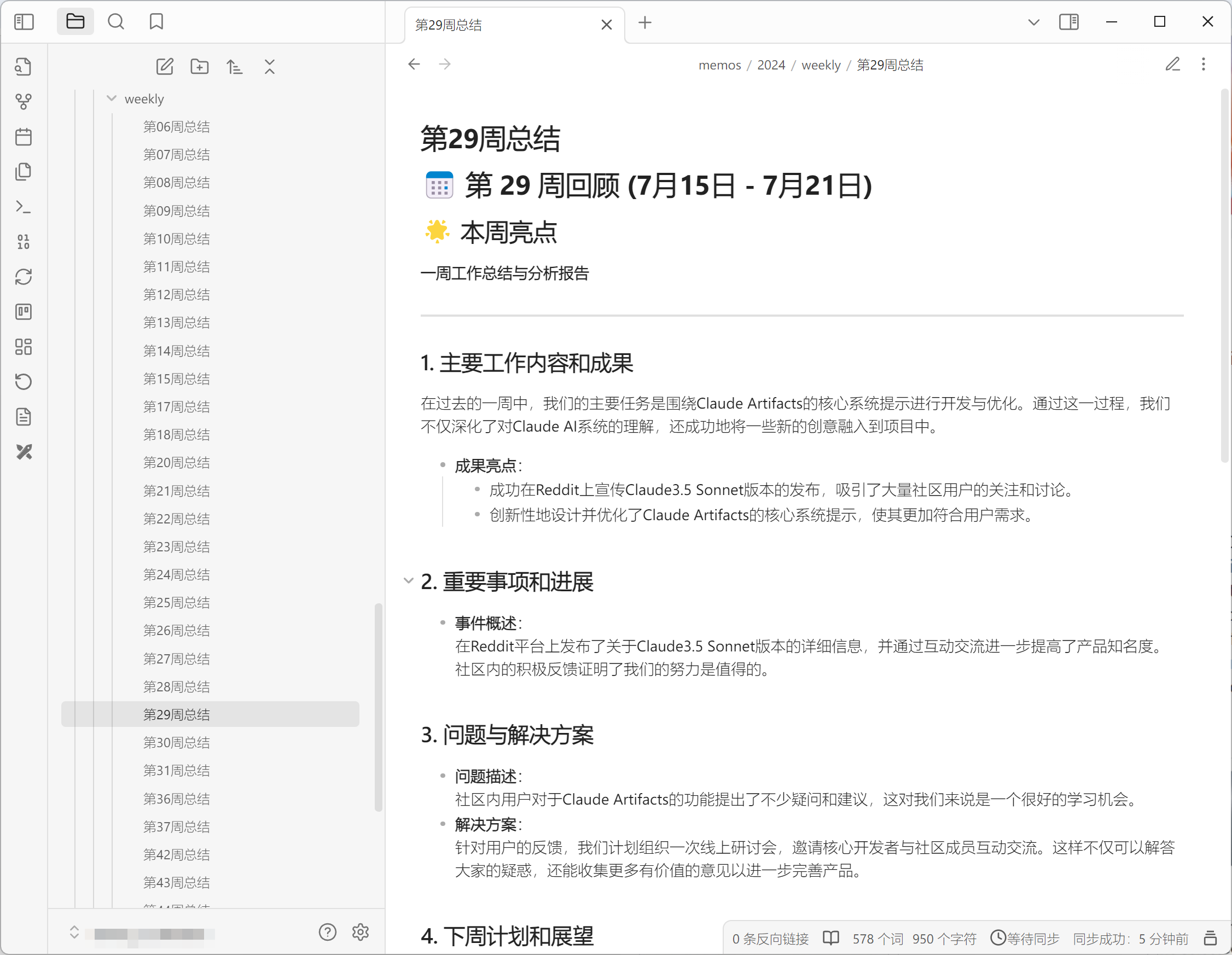This screenshot has height=955, width=1232.
Task: Toggle the left sidebar panel
Action: [24, 21]
